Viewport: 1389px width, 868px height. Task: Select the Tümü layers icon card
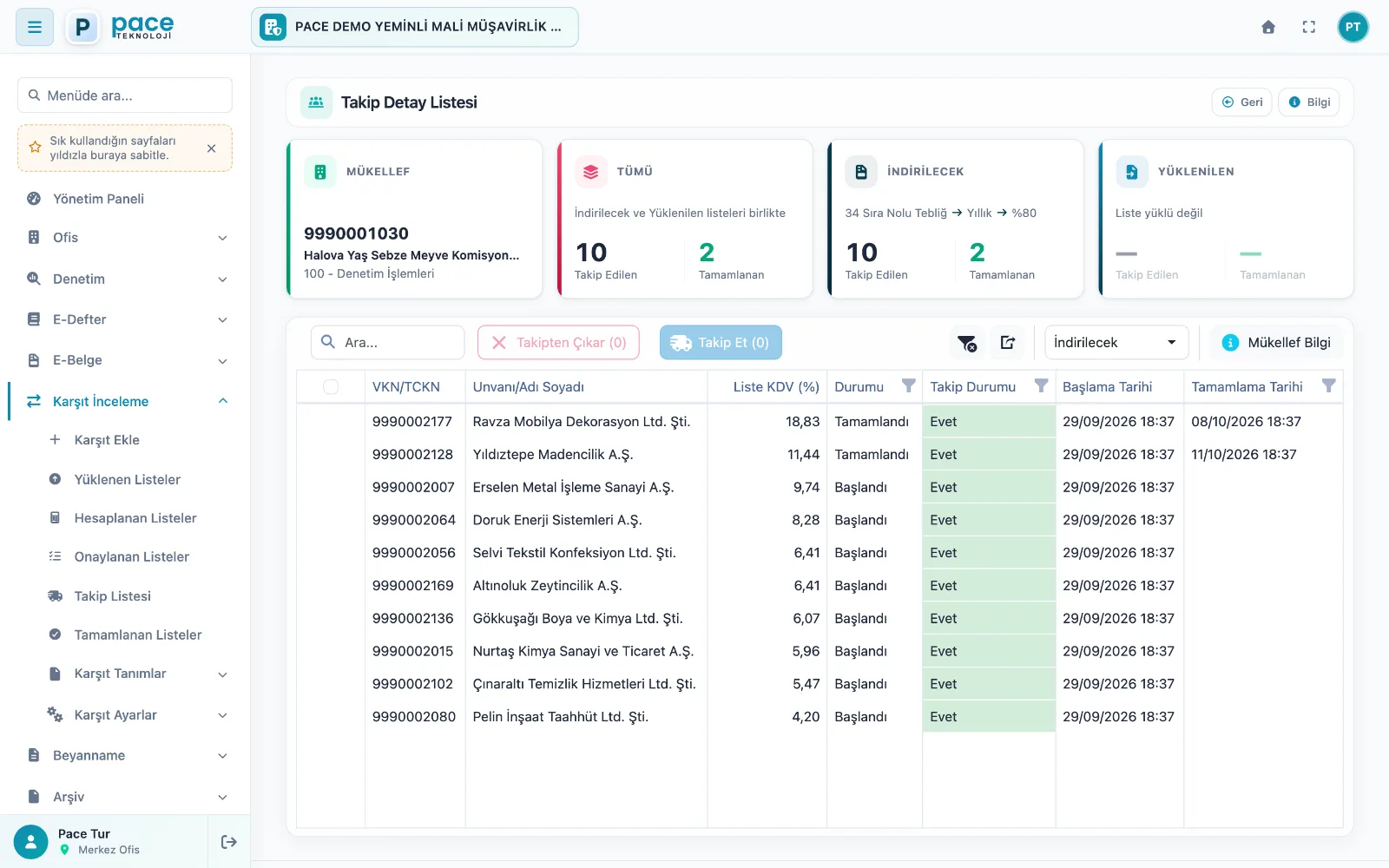(x=590, y=172)
